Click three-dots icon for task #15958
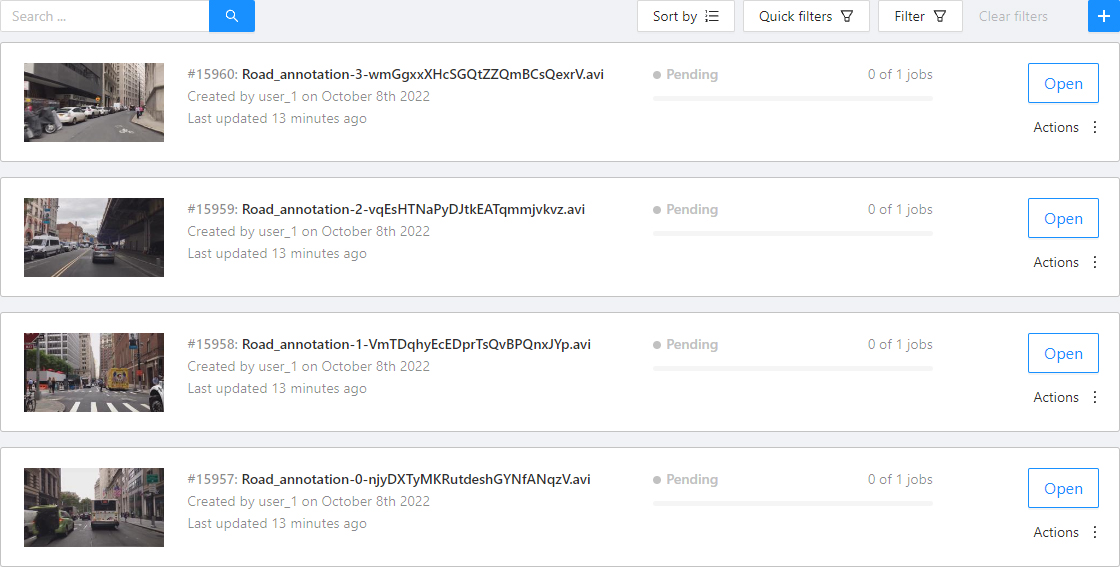1120x567 pixels. tap(1095, 397)
